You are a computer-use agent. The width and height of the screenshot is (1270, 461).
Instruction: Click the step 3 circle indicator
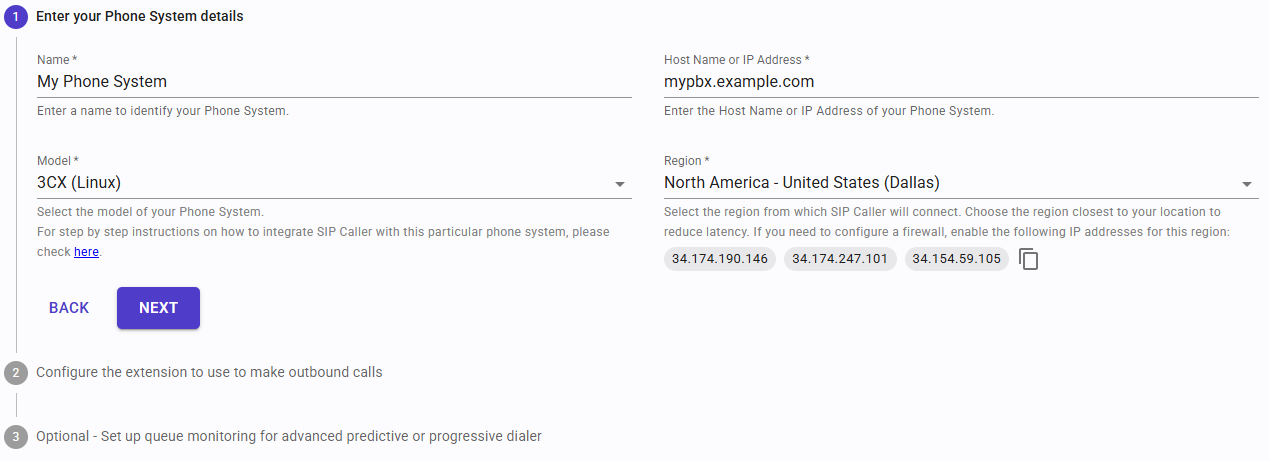16,437
